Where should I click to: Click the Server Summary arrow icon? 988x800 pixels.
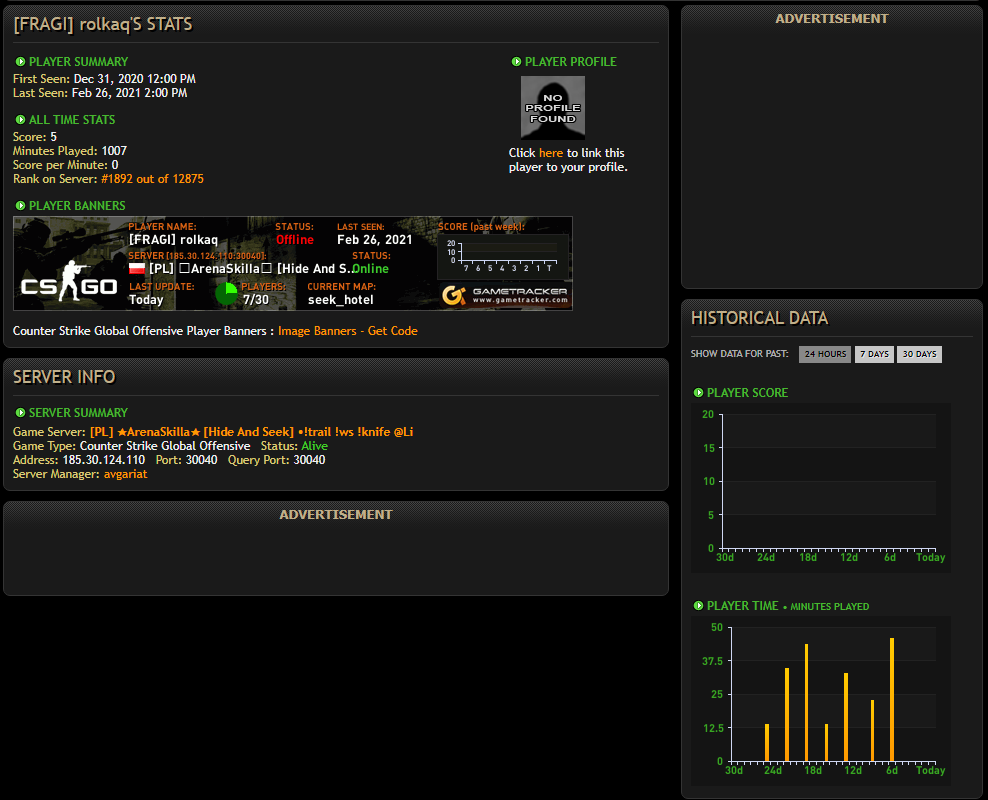[x=20, y=413]
